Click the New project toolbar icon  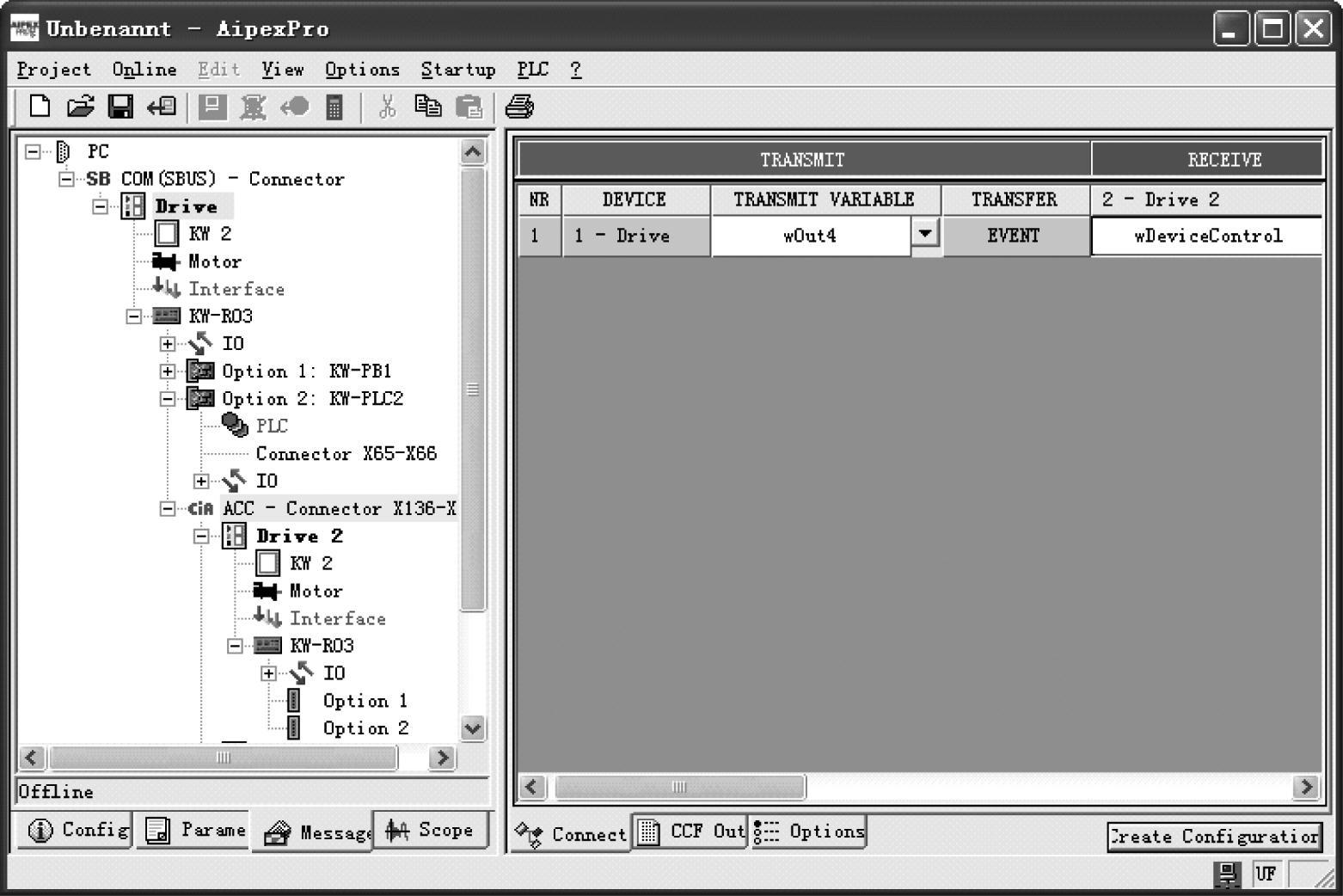coord(40,107)
